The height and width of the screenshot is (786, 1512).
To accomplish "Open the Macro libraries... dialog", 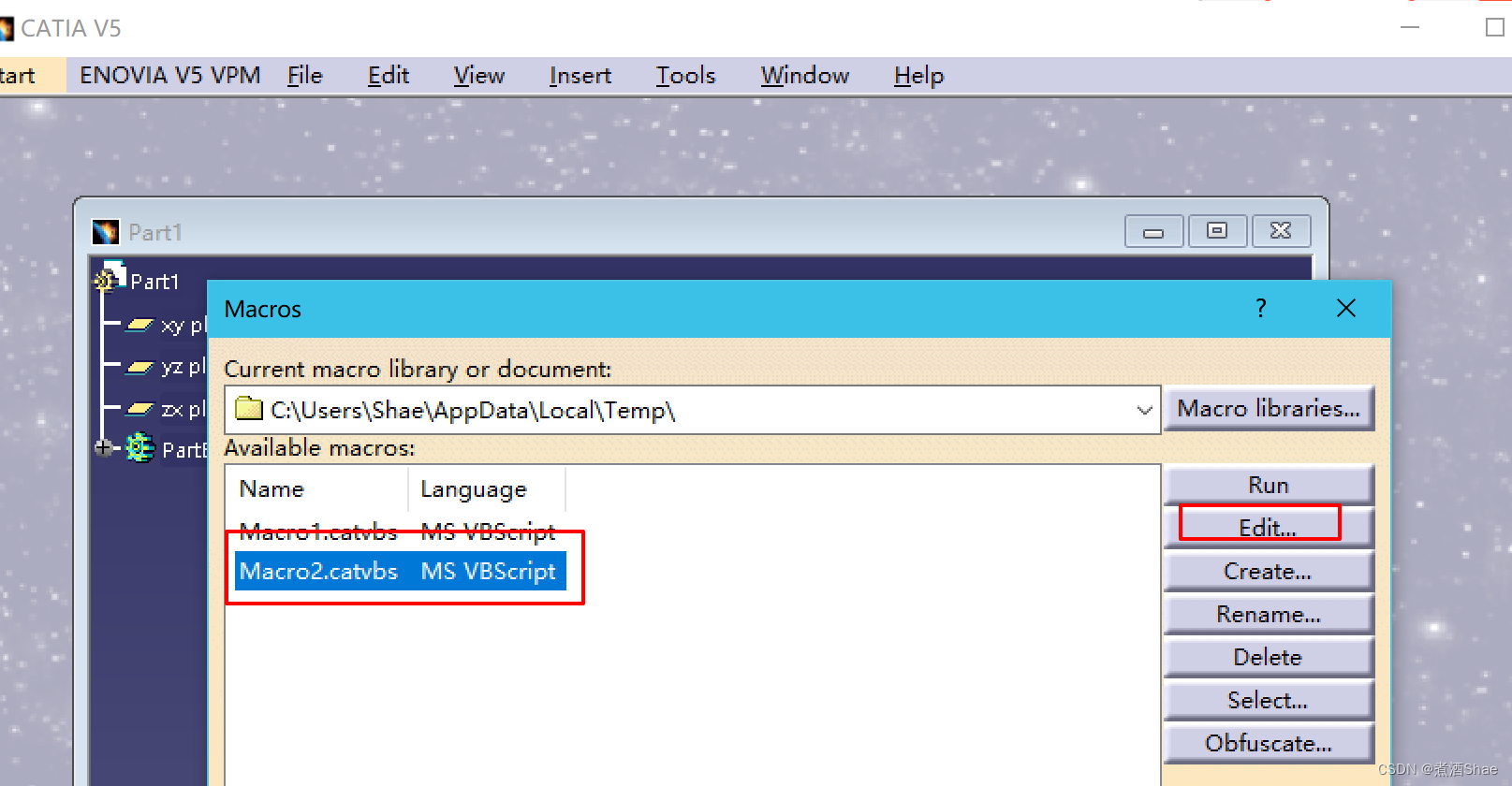I will click(1269, 409).
